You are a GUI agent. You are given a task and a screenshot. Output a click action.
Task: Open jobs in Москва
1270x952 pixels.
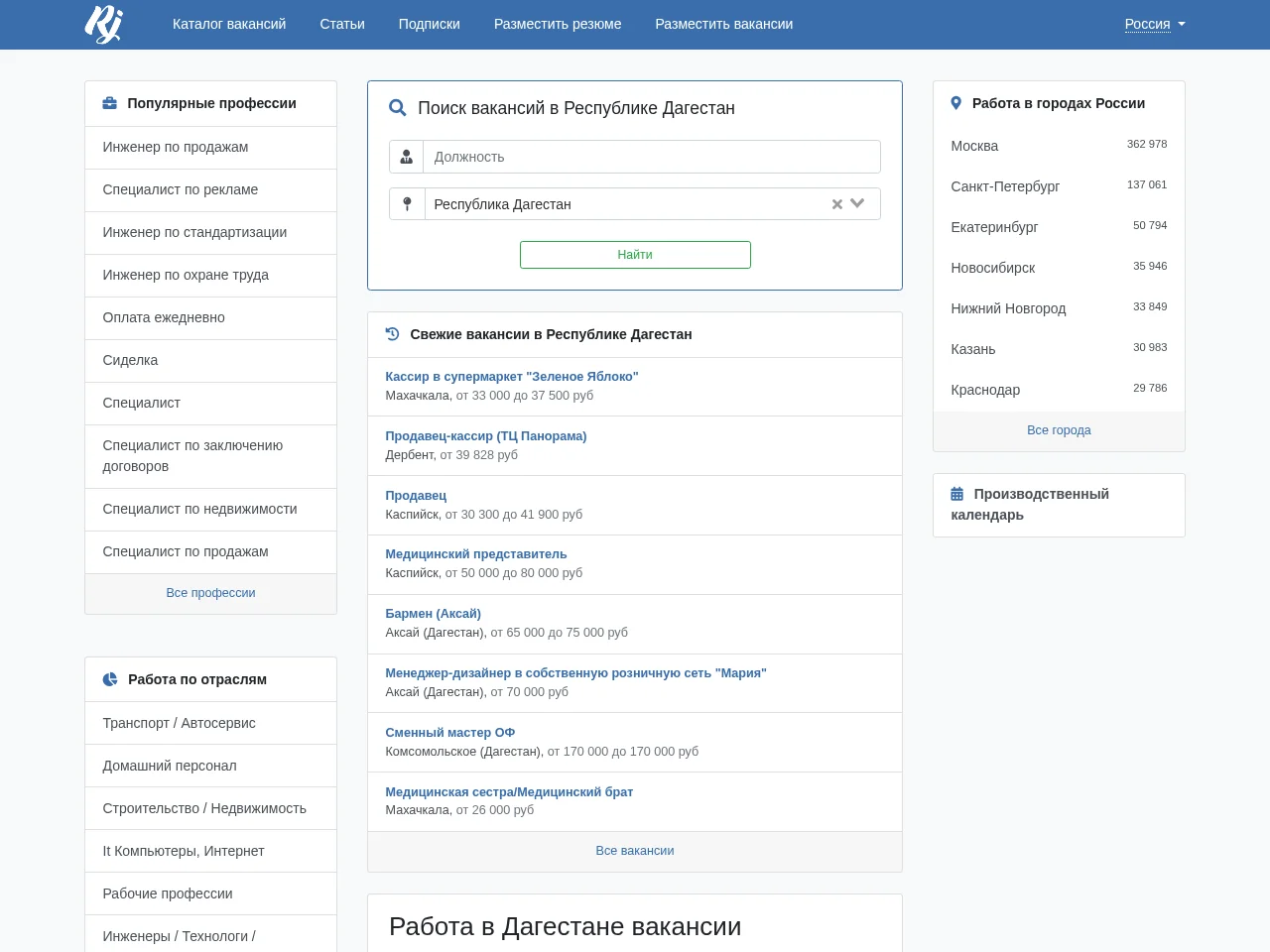tap(974, 146)
